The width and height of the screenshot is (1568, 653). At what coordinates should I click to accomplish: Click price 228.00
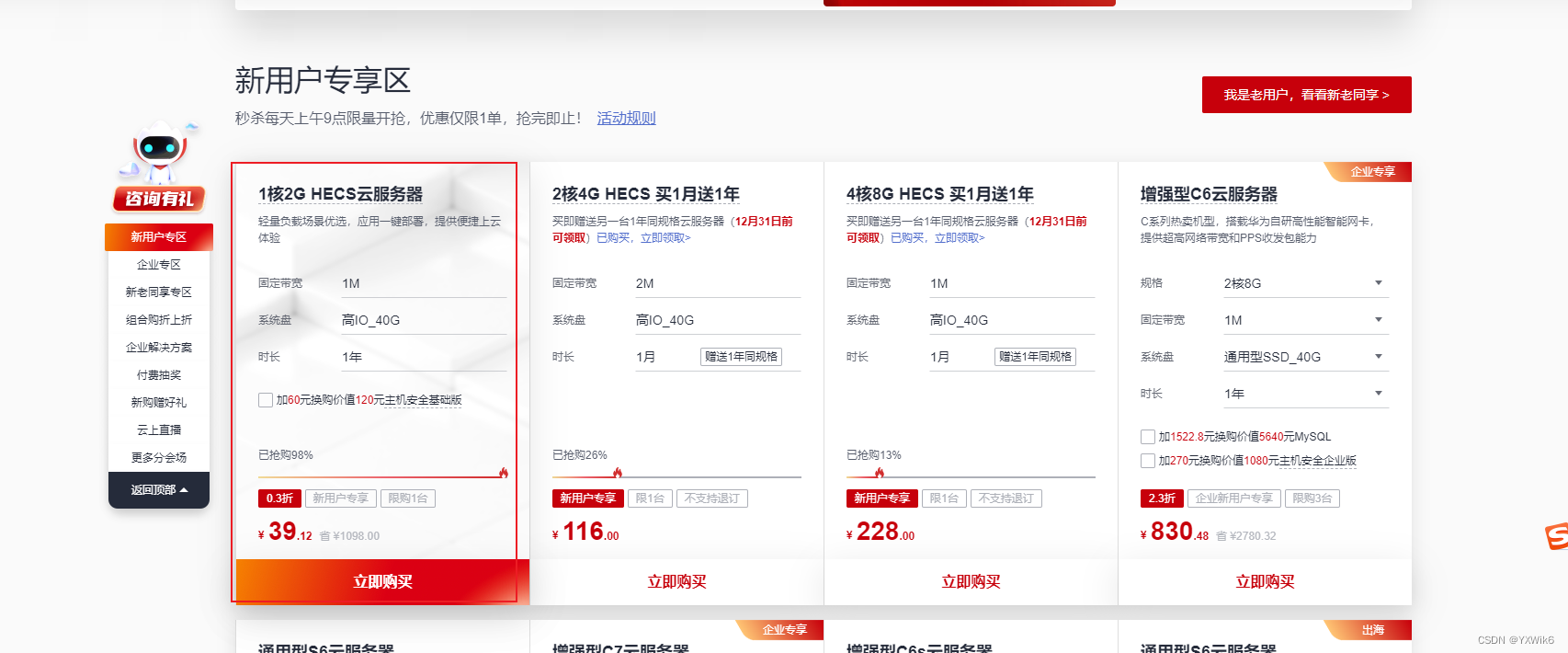click(881, 533)
